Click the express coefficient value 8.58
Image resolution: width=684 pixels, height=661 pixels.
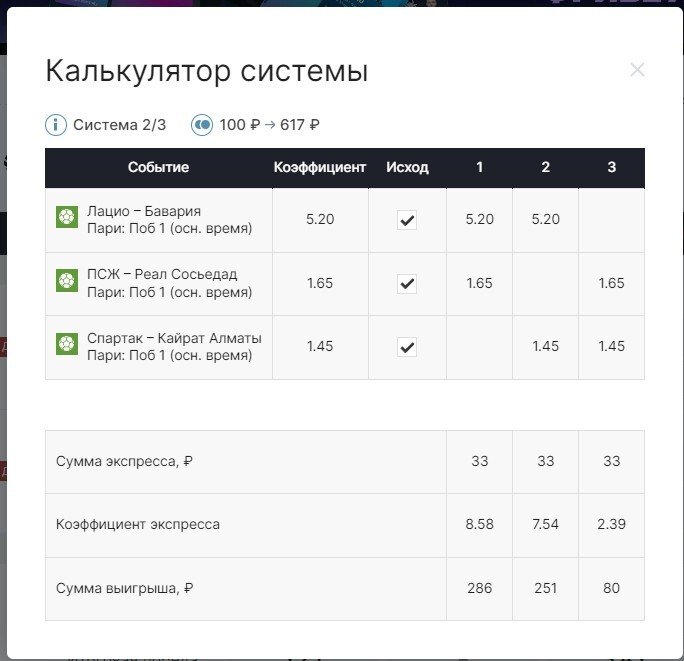[x=479, y=524]
